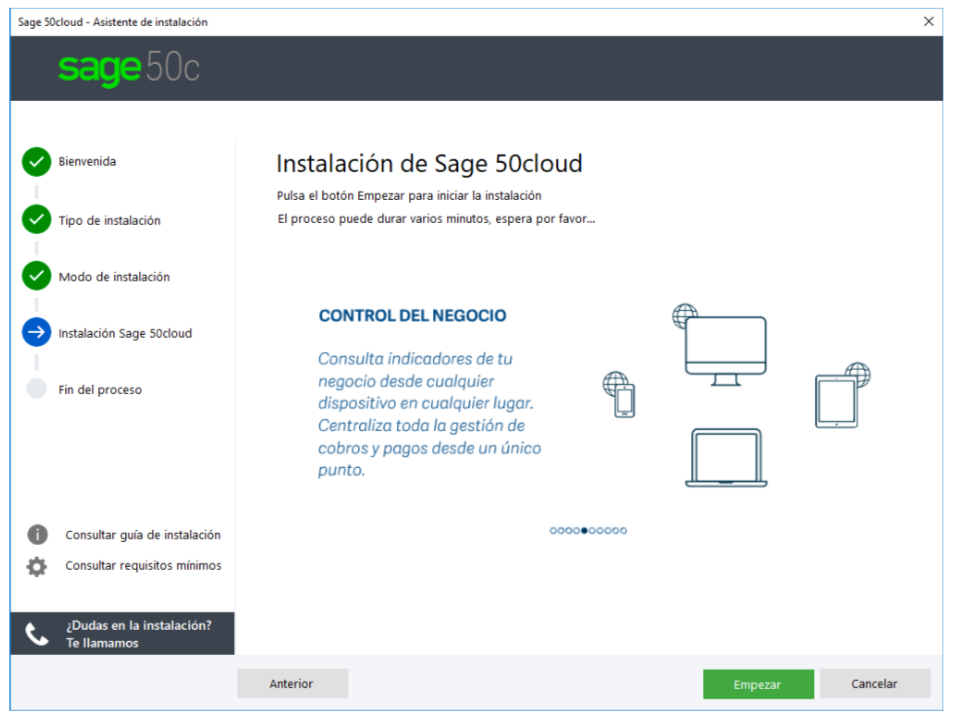Viewport: 953px width, 719px height.
Task: Select the Instalación Sage 50cloud step label
Action: click(x=125, y=333)
